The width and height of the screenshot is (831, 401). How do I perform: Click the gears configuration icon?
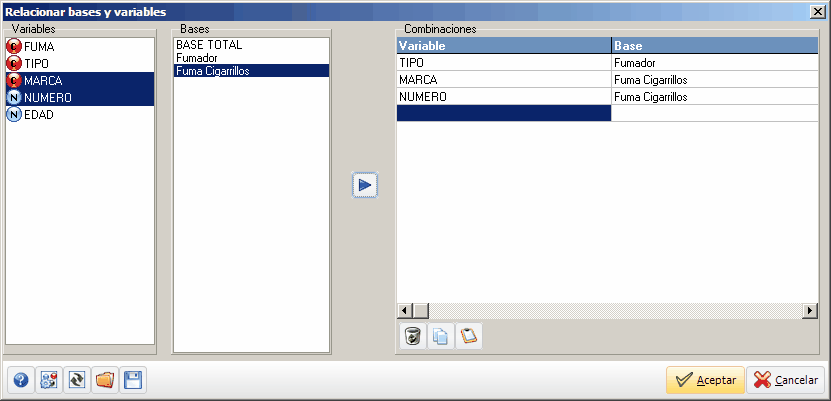(x=49, y=380)
